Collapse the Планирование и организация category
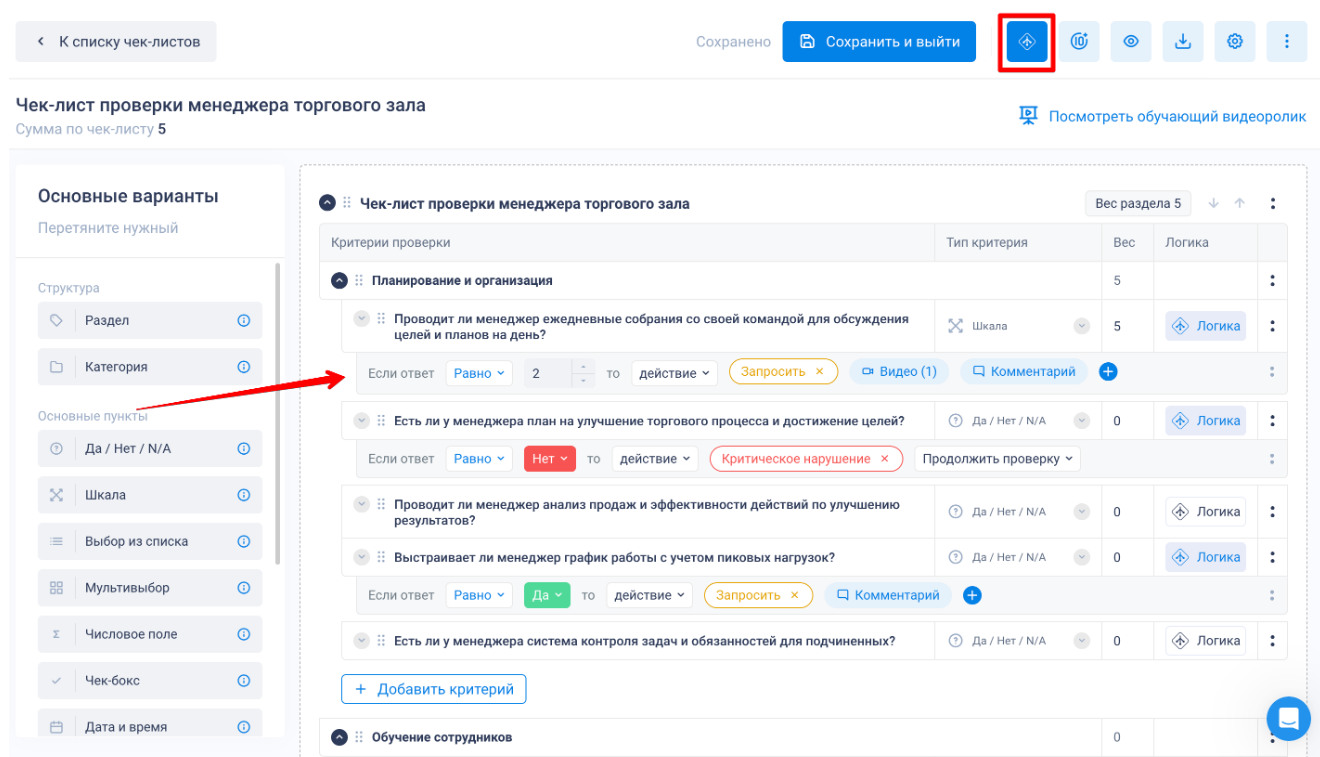1320x757 pixels. (339, 281)
